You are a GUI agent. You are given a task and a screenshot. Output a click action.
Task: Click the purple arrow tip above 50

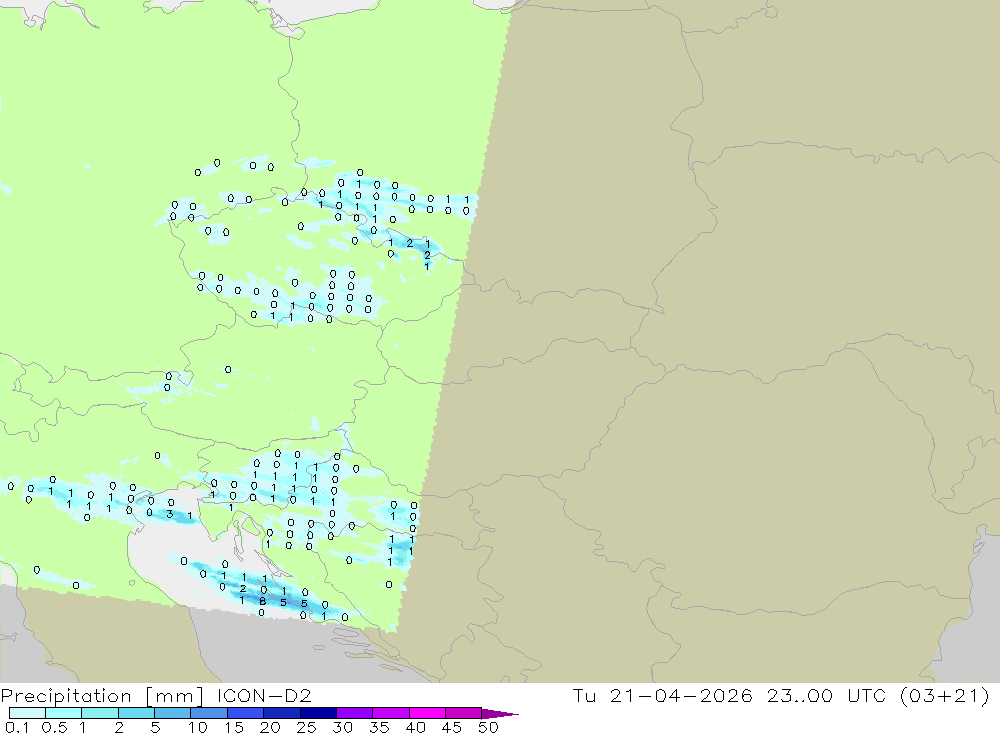click(x=500, y=714)
